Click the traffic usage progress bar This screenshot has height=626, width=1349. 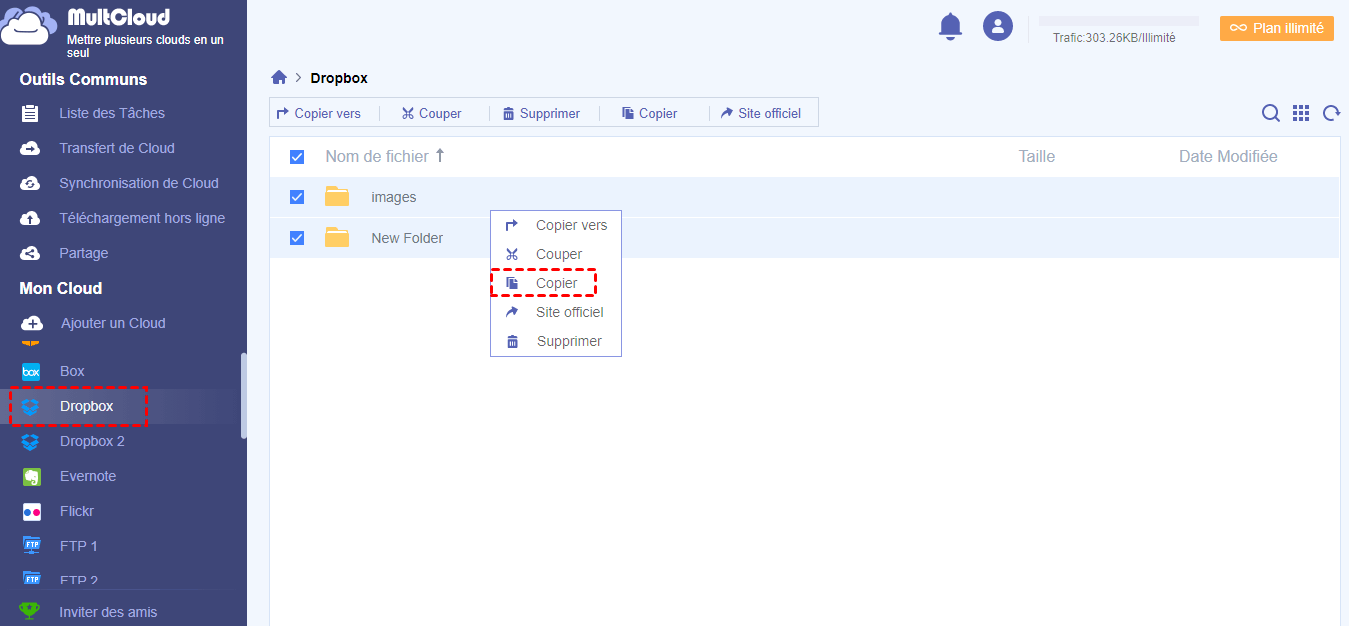pos(1119,21)
